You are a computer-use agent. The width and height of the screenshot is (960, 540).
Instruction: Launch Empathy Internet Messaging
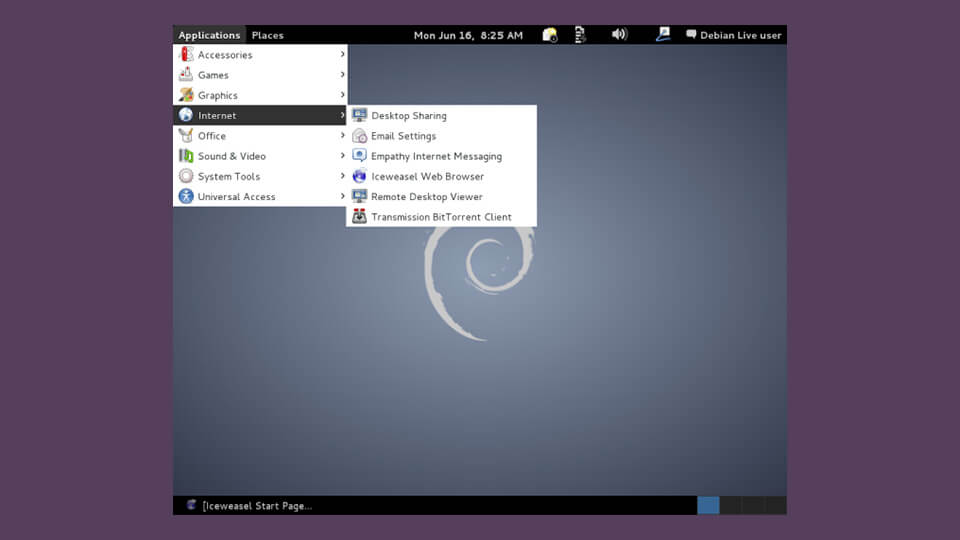[x=441, y=156]
